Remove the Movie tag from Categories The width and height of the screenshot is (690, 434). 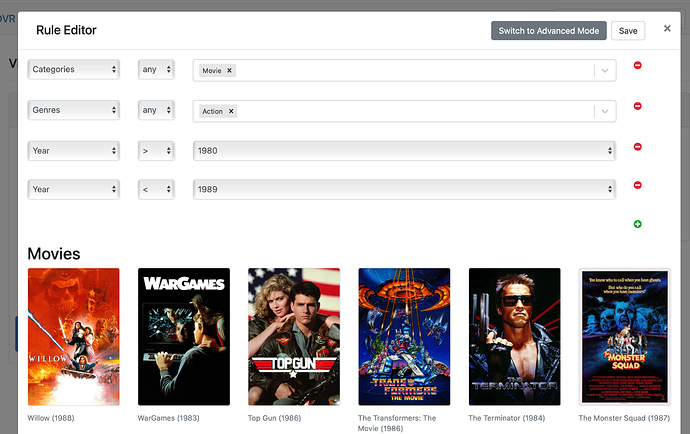(230, 71)
